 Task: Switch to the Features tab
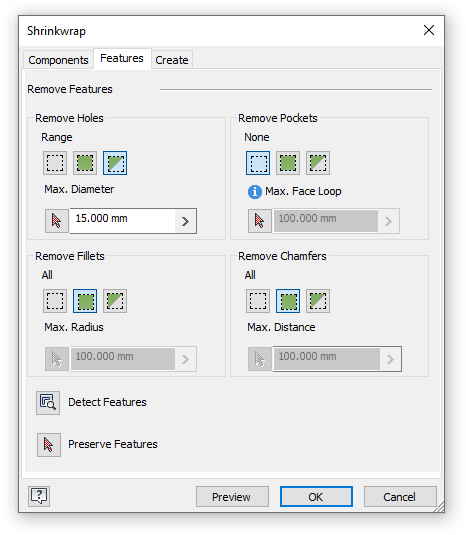[x=122, y=59]
